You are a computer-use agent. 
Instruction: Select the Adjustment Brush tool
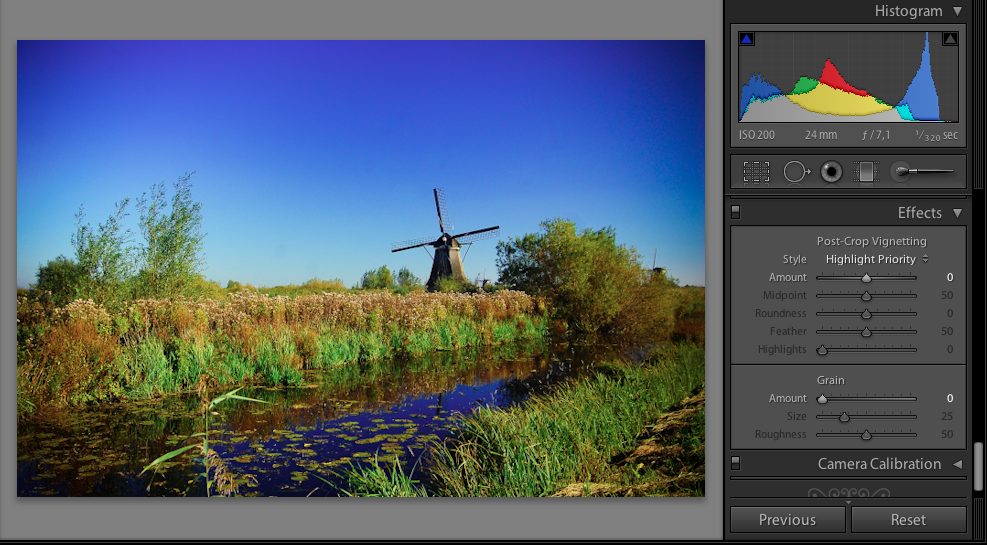tap(923, 171)
